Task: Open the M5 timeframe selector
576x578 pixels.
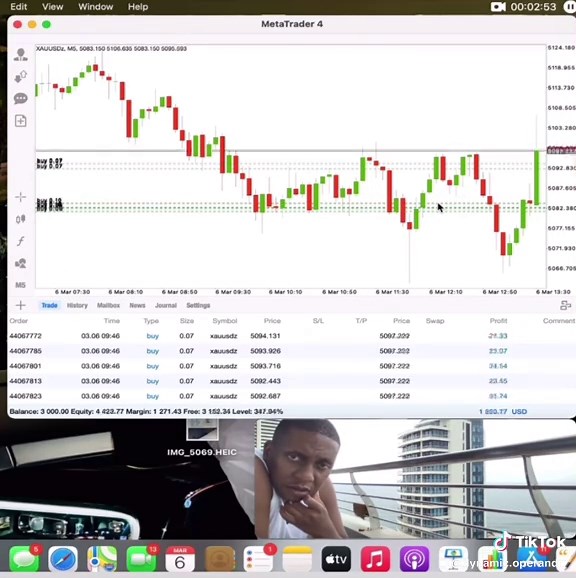Action: click(21, 285)
